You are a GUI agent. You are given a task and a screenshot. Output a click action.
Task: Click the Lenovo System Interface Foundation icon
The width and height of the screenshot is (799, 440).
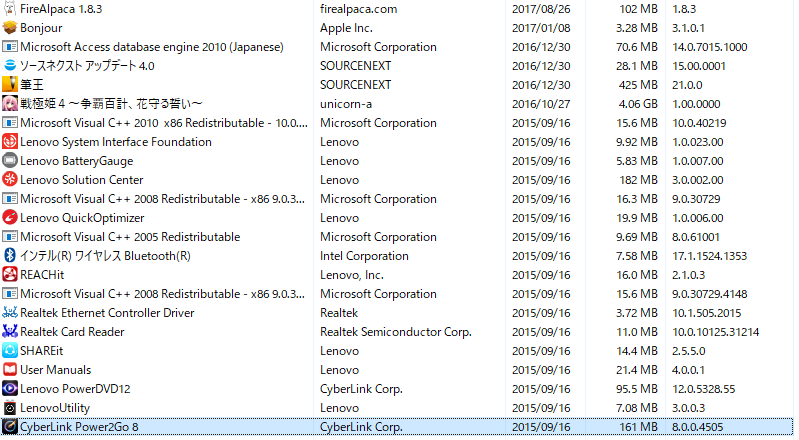click(10, 142)
